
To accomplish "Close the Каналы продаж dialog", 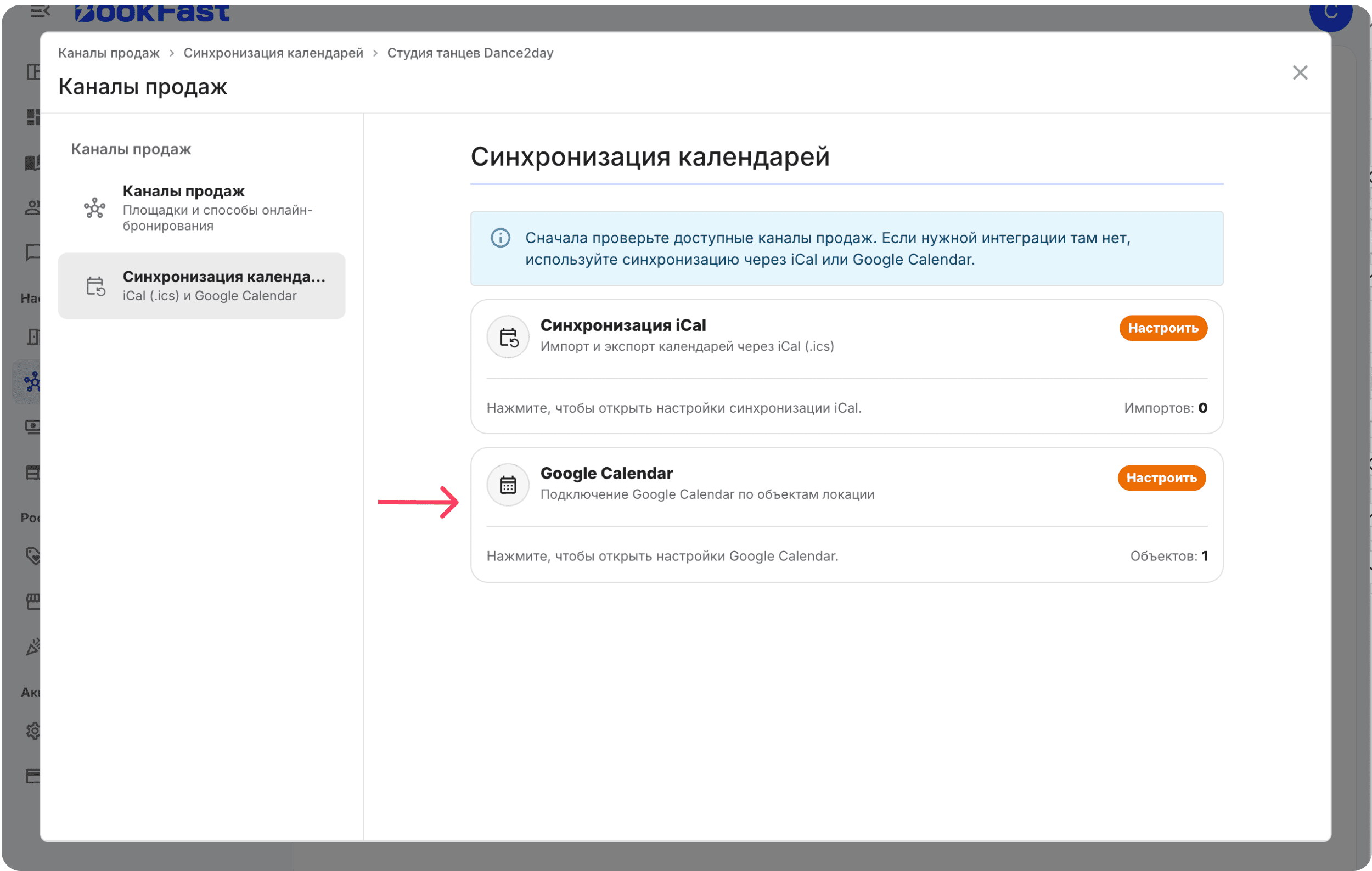I will coord(1300,72).
